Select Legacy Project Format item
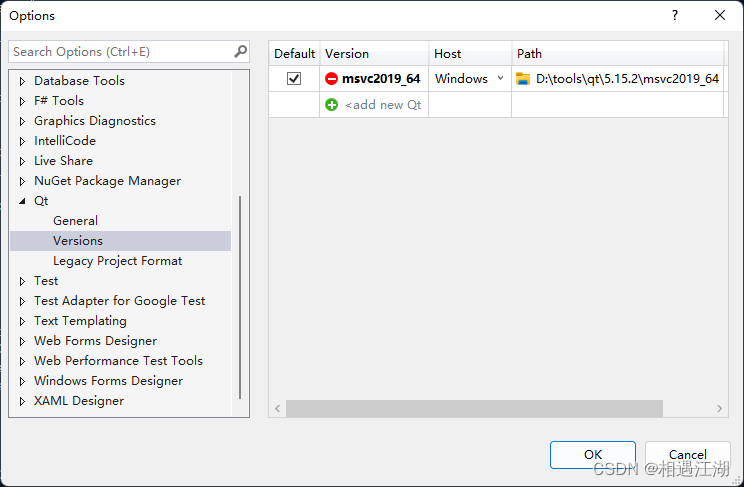This screenshot has height=487, width=744. (x=118, y=261)
